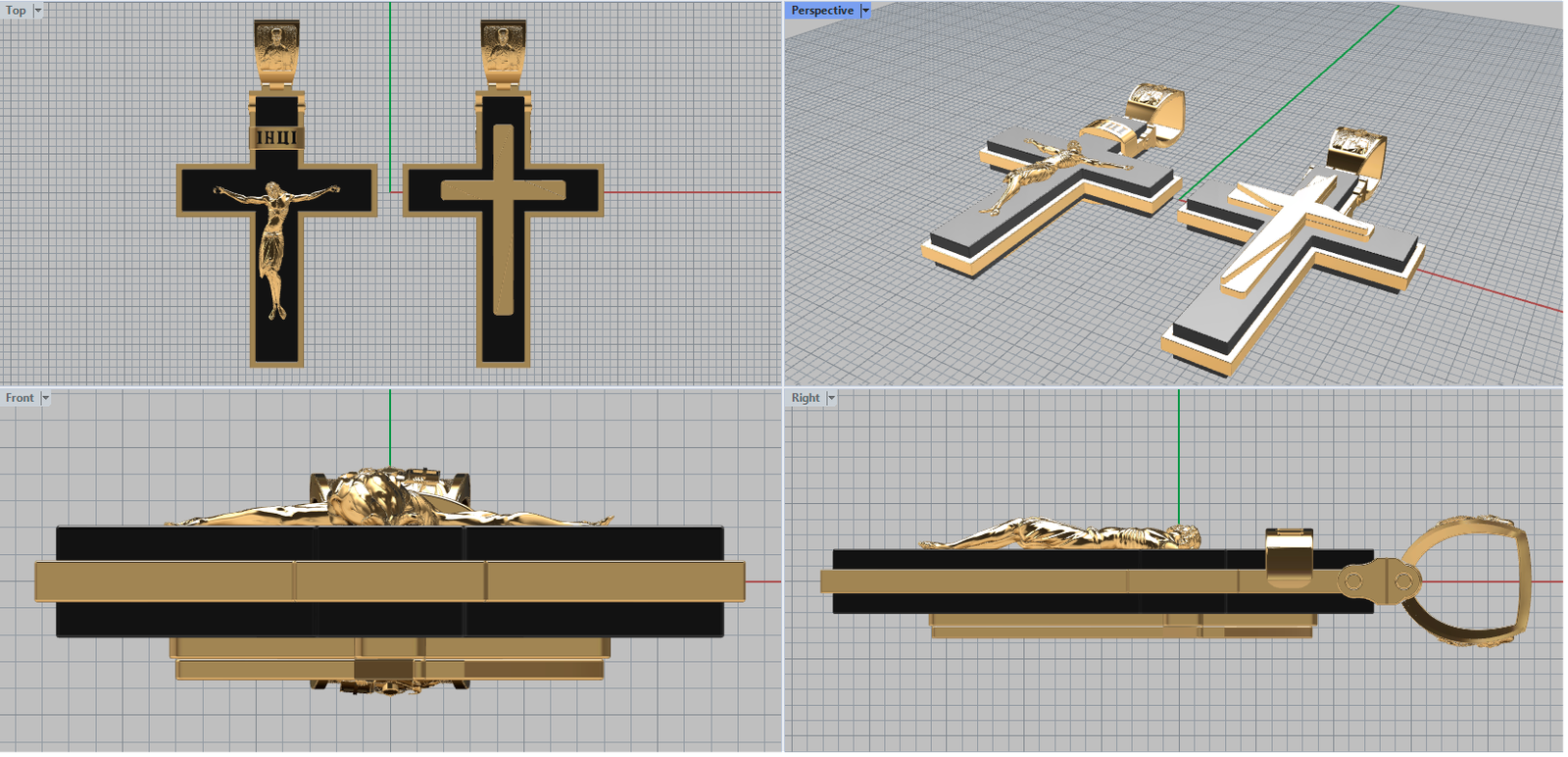Activate the Right viewport title label
The height and width of the screenshot is (757, 1568).
pyautogui.click(x=806, y=398)
